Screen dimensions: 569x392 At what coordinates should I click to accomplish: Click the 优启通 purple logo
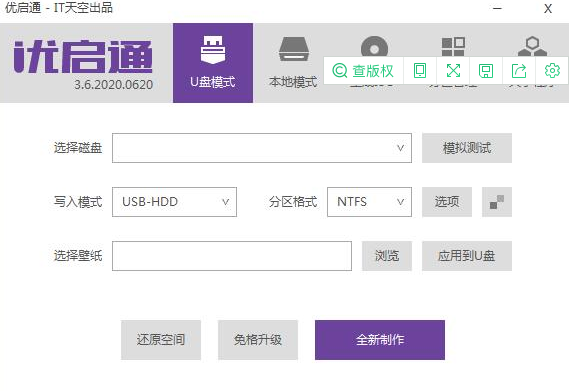click(83, 57)
